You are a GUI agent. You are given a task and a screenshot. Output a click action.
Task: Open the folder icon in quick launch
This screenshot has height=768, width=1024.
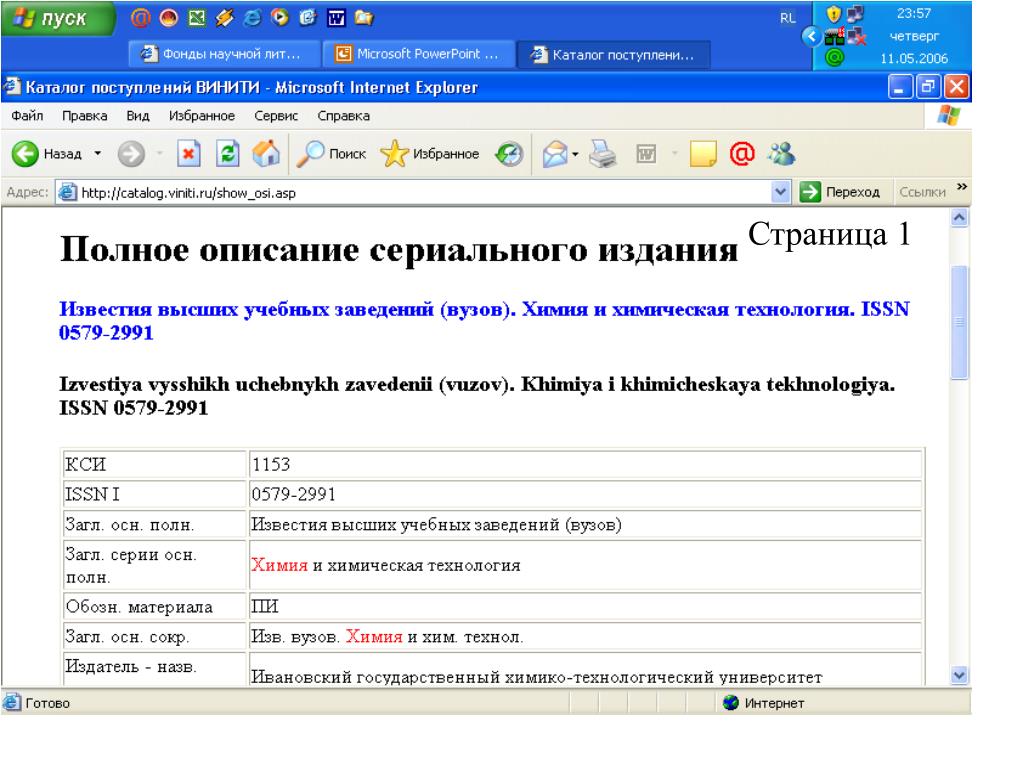(364, 18)
